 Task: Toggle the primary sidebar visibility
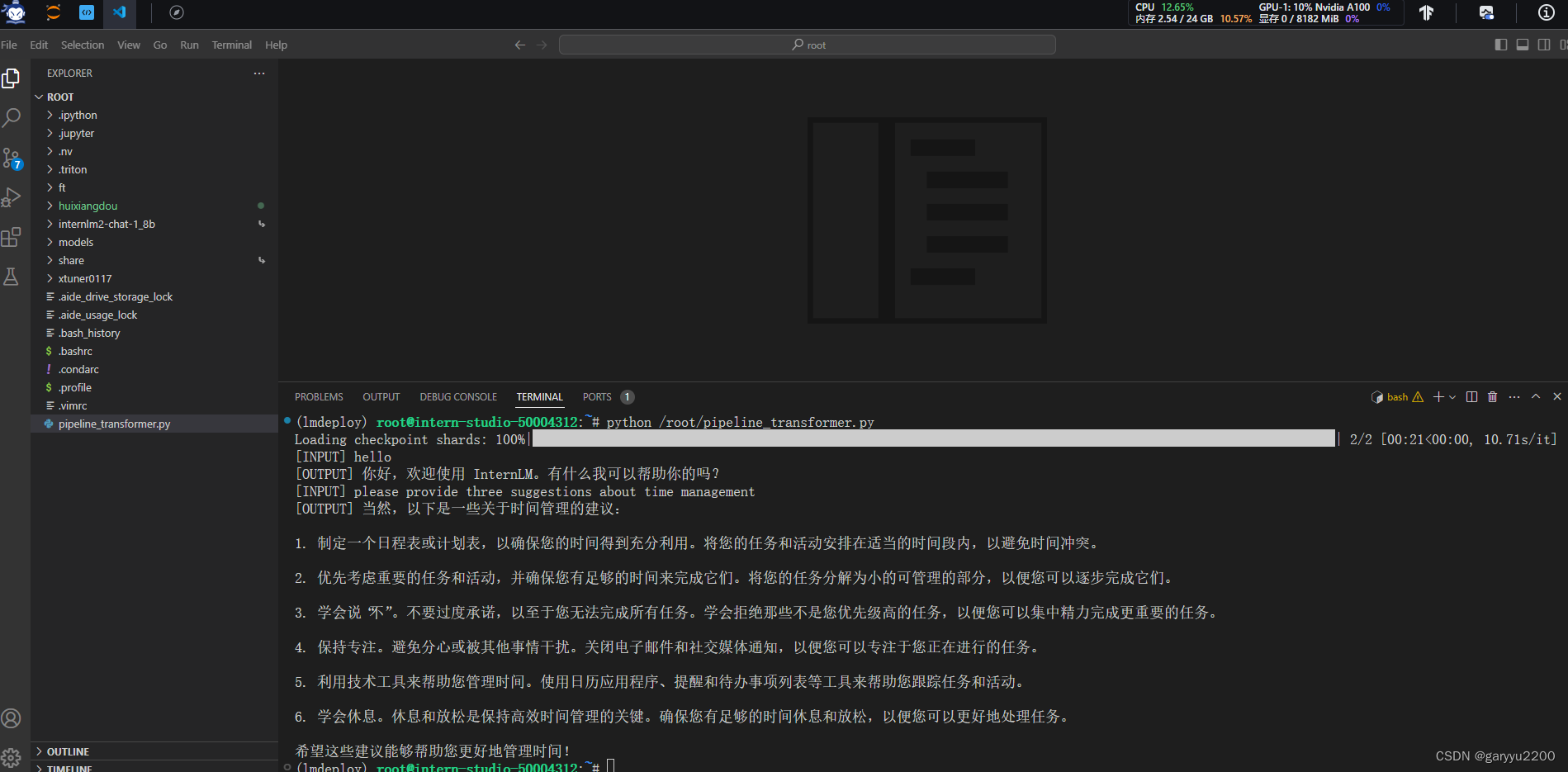coord(1500,45)
